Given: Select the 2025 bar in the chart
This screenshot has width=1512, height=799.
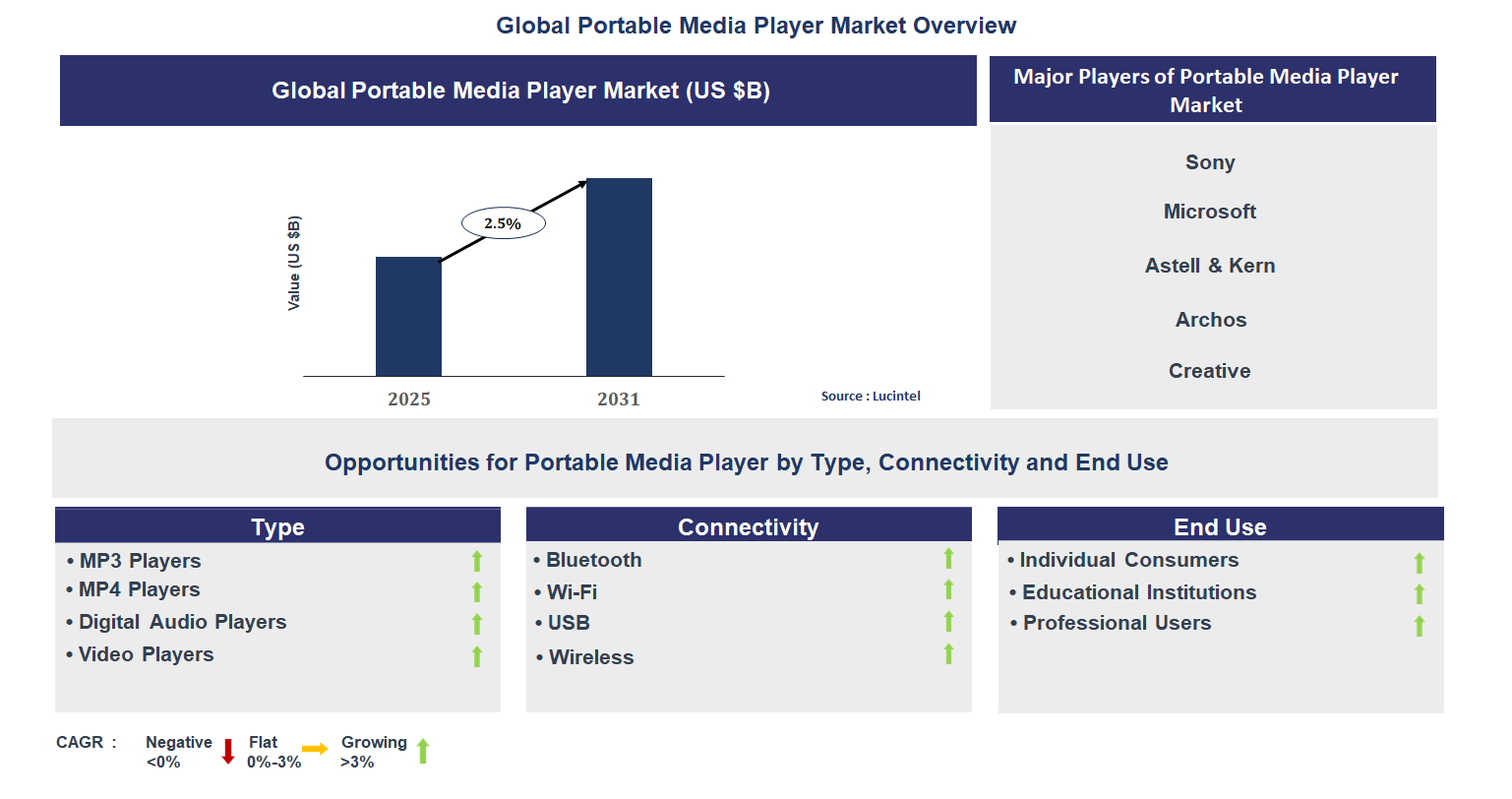Looking at the screenshot, I should point(409,317).
